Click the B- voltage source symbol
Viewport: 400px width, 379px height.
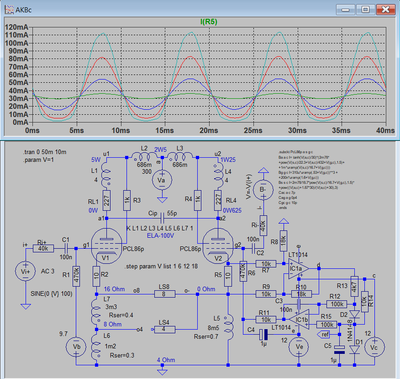pyautogui.click(x=263, y=189)
